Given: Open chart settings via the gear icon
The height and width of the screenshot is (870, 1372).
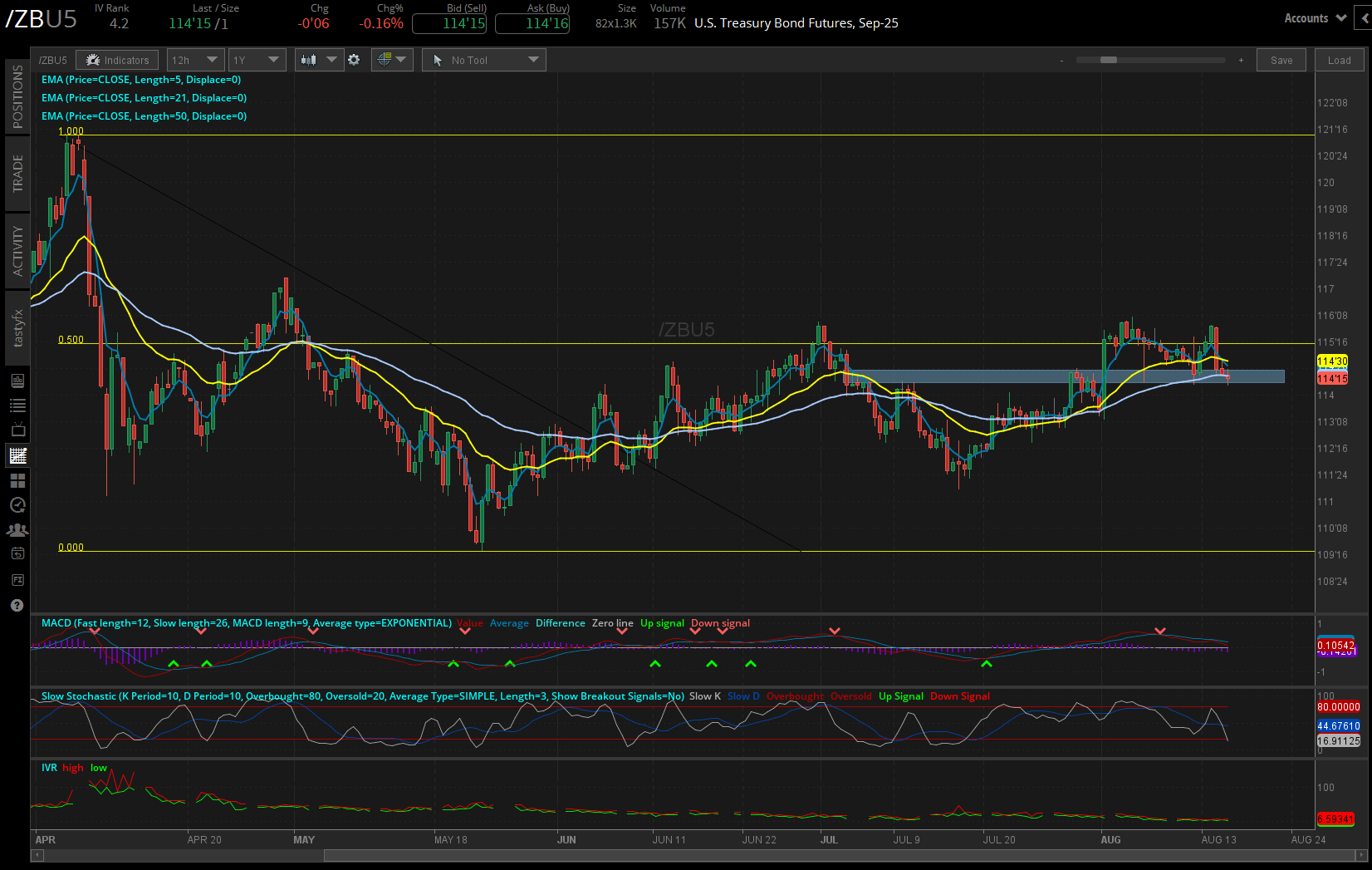Looking at the screenshot, I should point(355,59).
